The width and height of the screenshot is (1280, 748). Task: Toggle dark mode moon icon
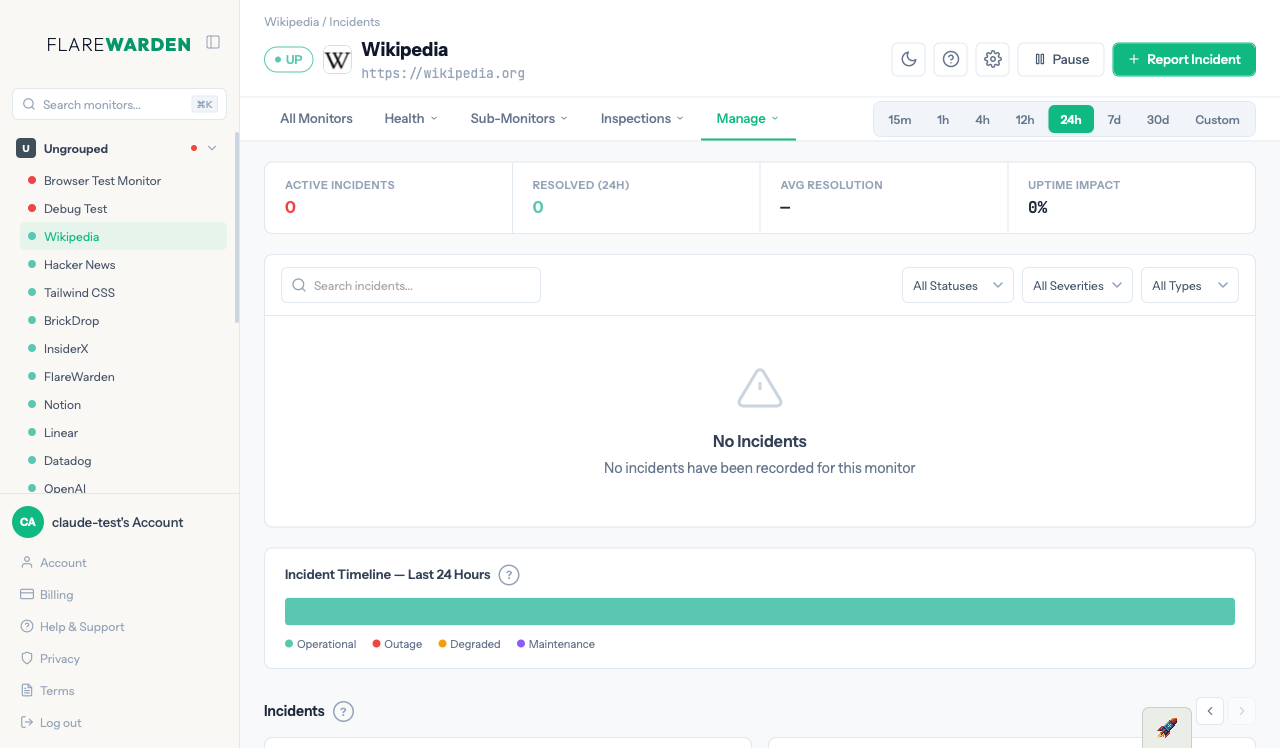(x=908, y=59)
